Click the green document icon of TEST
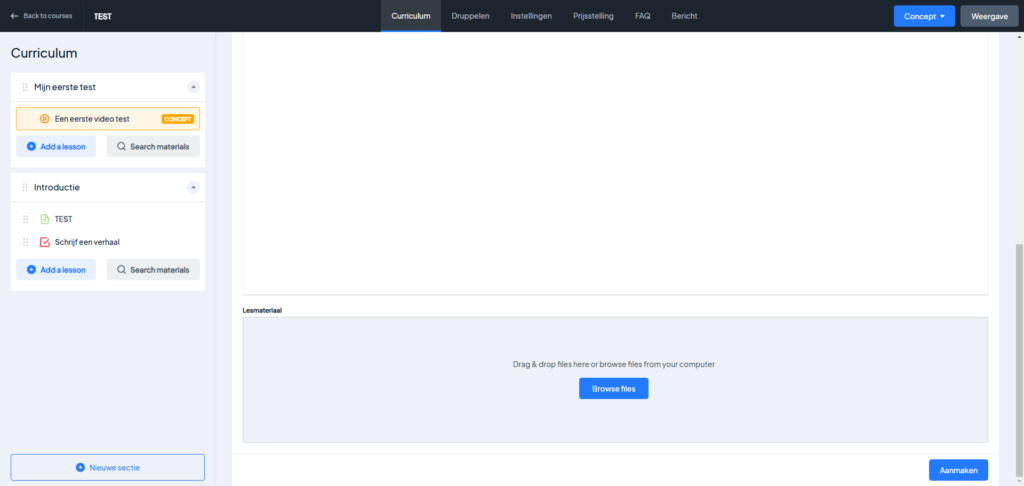Screen dimensions: 1024x486 (x=44, y=219)
